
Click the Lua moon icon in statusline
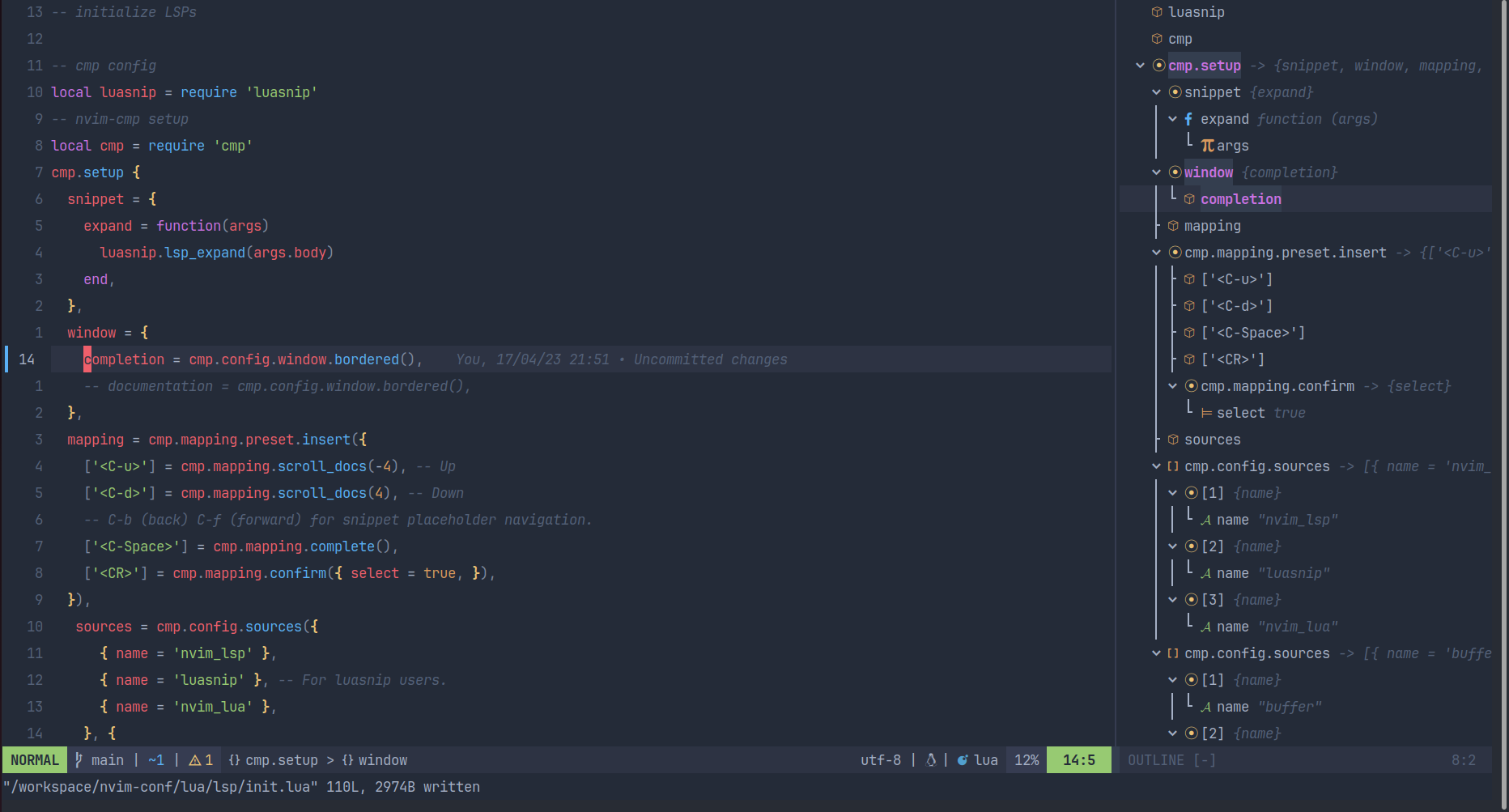[963, 759]
